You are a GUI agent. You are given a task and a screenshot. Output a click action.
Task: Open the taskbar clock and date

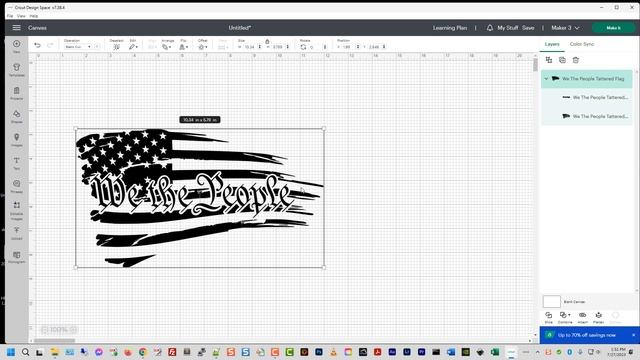click(618, 352)
